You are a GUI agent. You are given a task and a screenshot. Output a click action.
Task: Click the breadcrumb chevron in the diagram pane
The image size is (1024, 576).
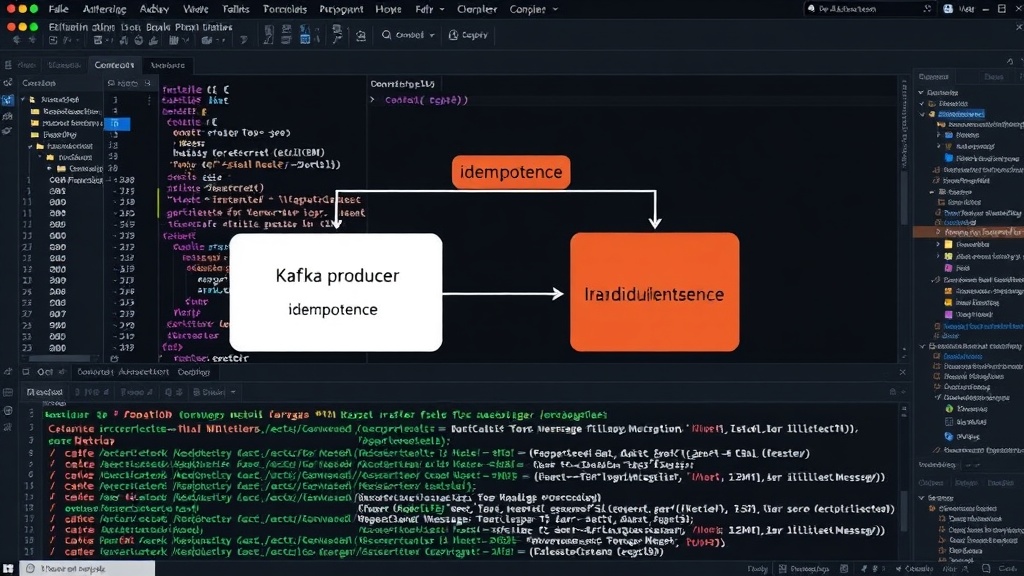[x=372, y=100]
